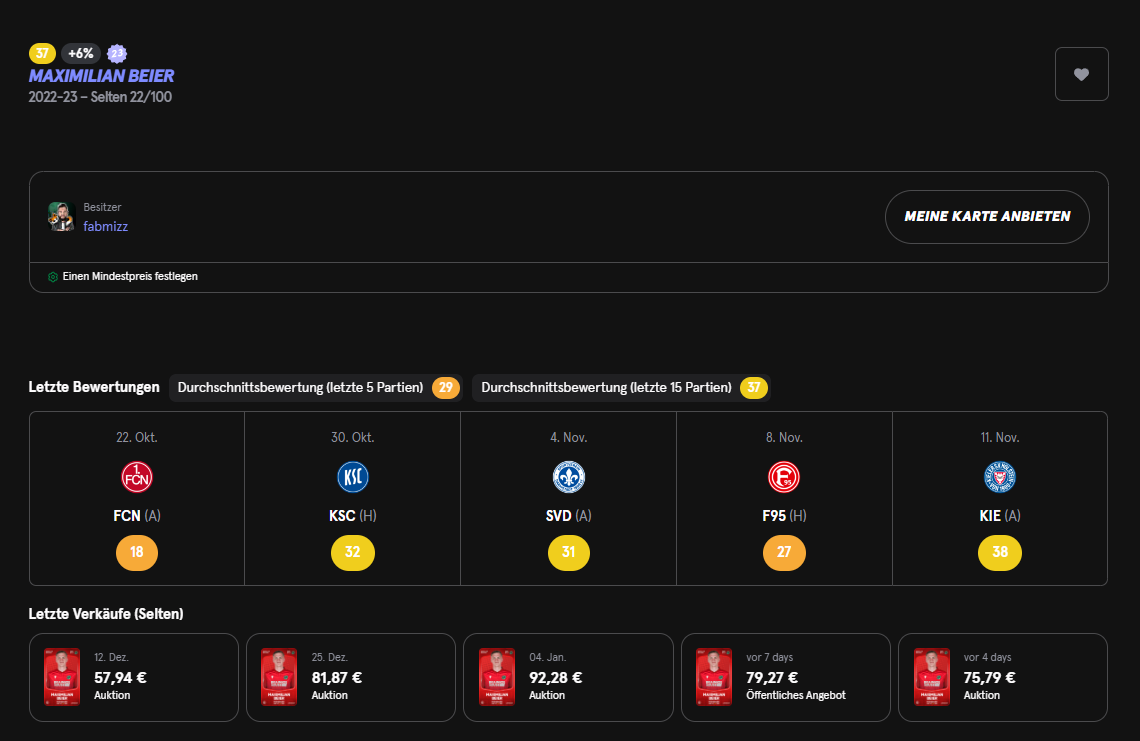Viewport: 1140px width, 741px height.
Task: Open the 57,94 € sale from 12. Dez.
Action: [x=134, y=677]
